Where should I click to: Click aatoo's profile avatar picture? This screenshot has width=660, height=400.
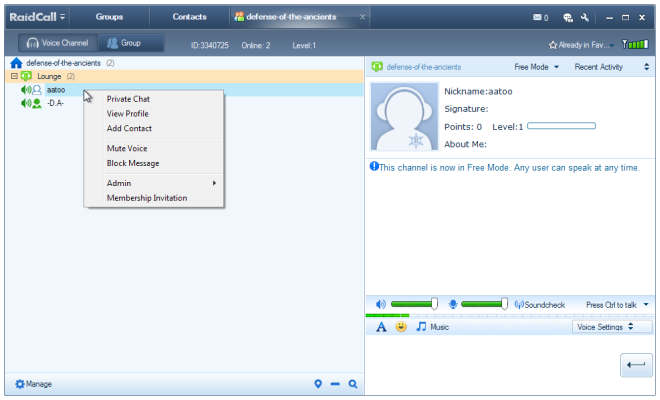point(404,116)
